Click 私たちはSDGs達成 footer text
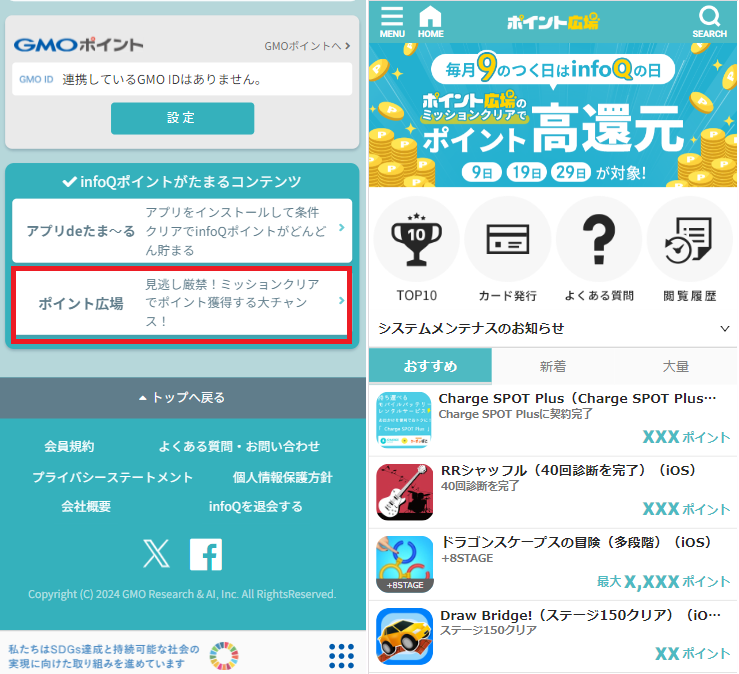 point(104,656)
